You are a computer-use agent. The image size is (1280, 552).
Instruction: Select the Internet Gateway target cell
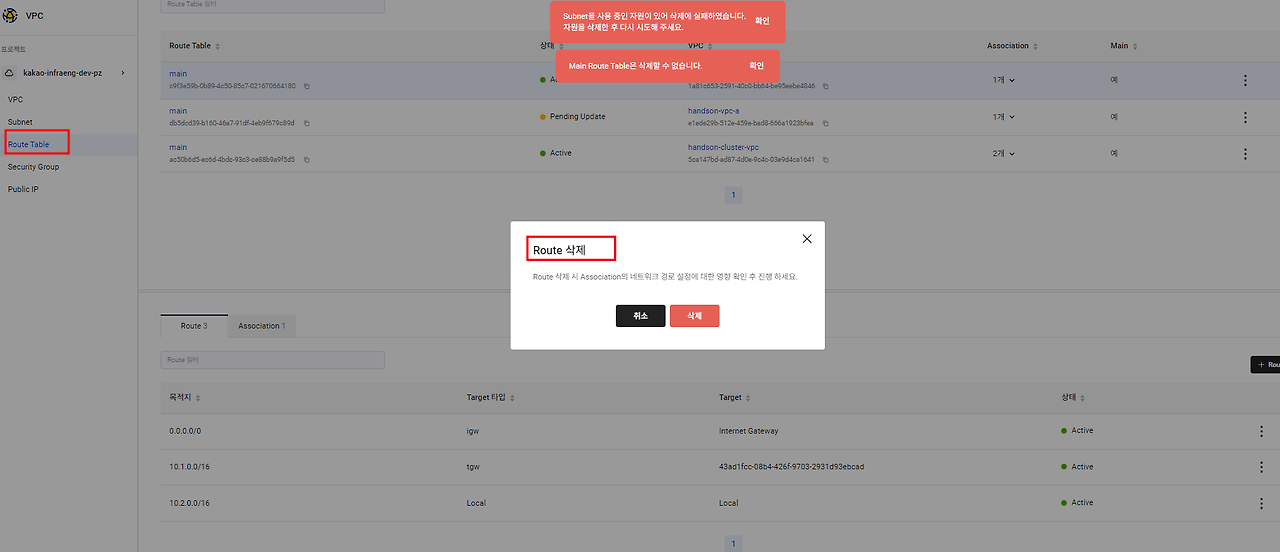click(x=749, y=431)
